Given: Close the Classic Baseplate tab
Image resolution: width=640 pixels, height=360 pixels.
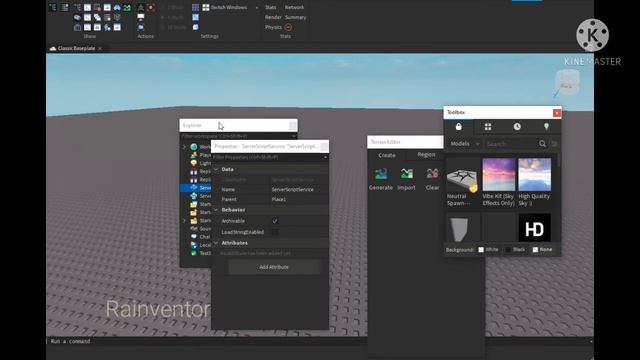Looking at the screenshot, I should click(100, 48).
